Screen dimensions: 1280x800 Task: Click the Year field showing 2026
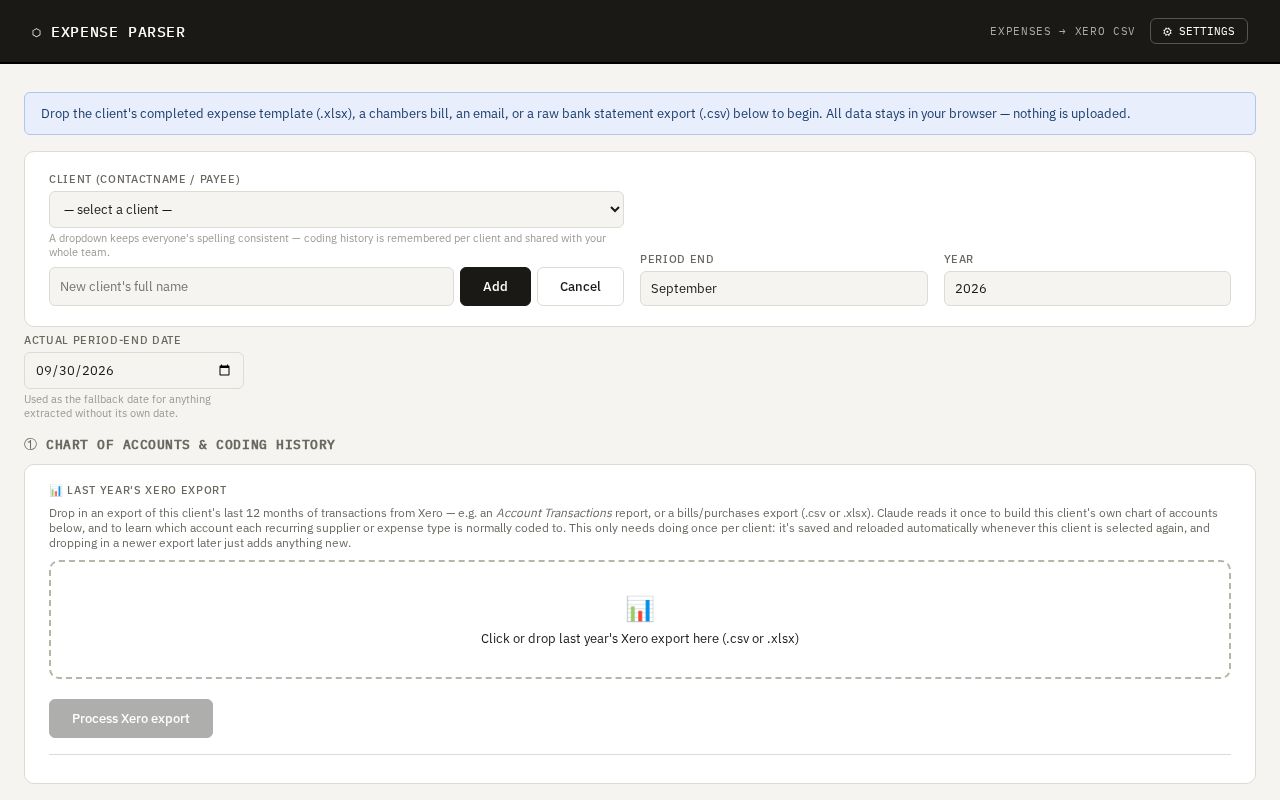[1087, 288]
